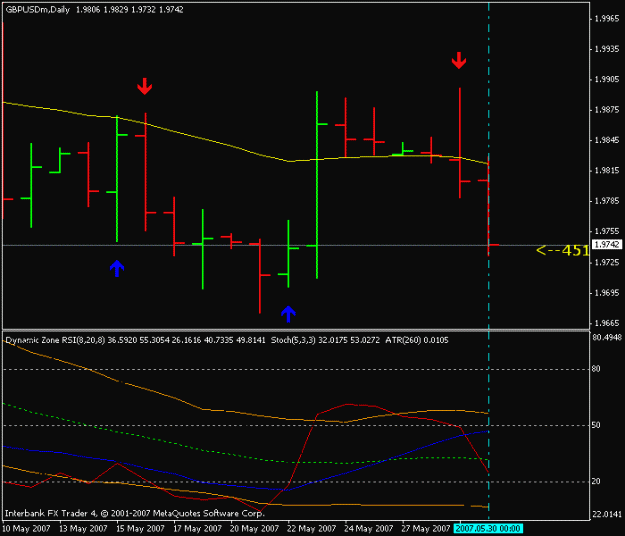This screenshot has height=536, width=625.
Task: Click the 1.9665 price axis label
Action: click(x=607, y=323)
